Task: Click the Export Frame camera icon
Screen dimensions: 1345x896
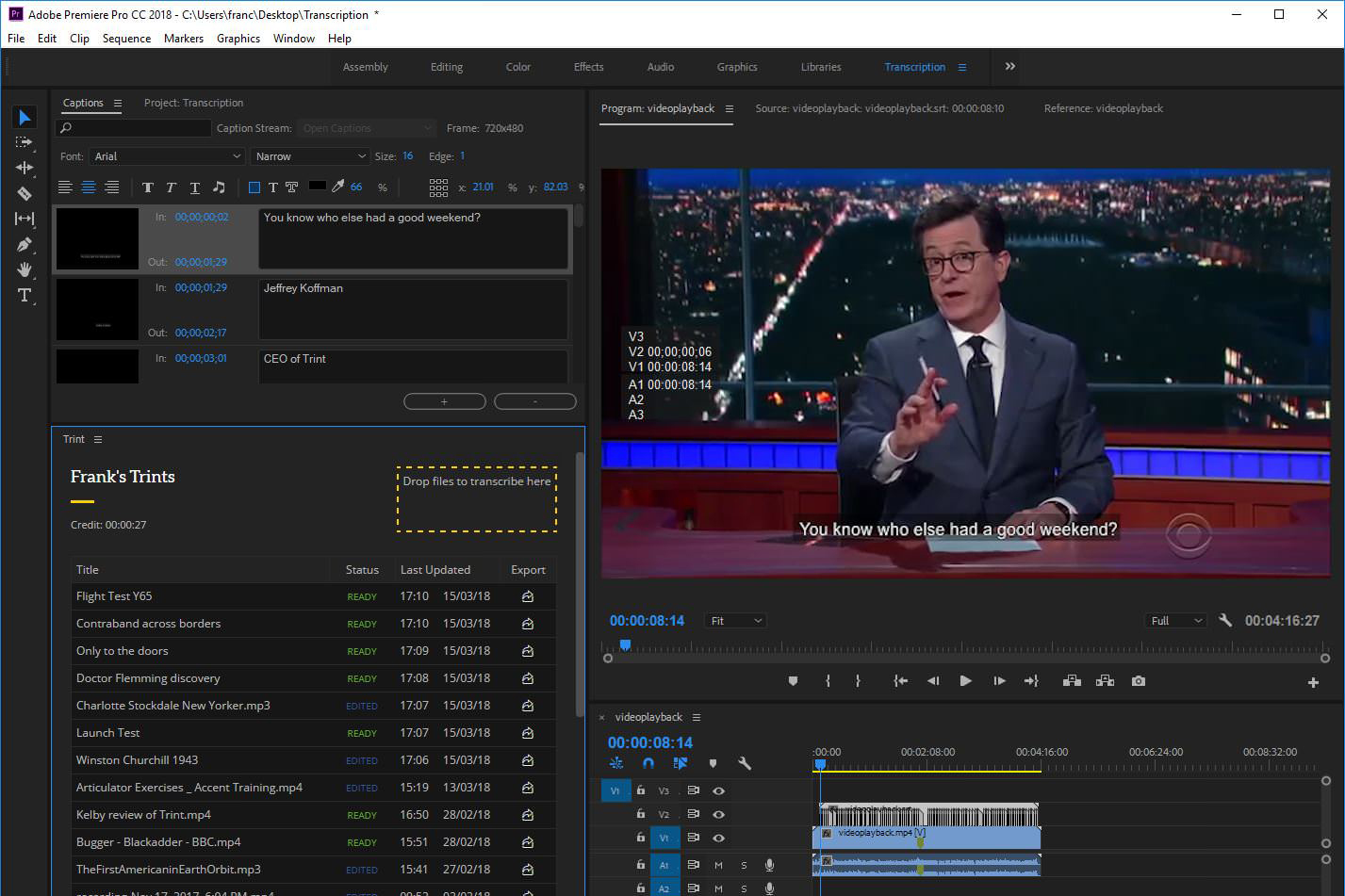Action: 1139,681
